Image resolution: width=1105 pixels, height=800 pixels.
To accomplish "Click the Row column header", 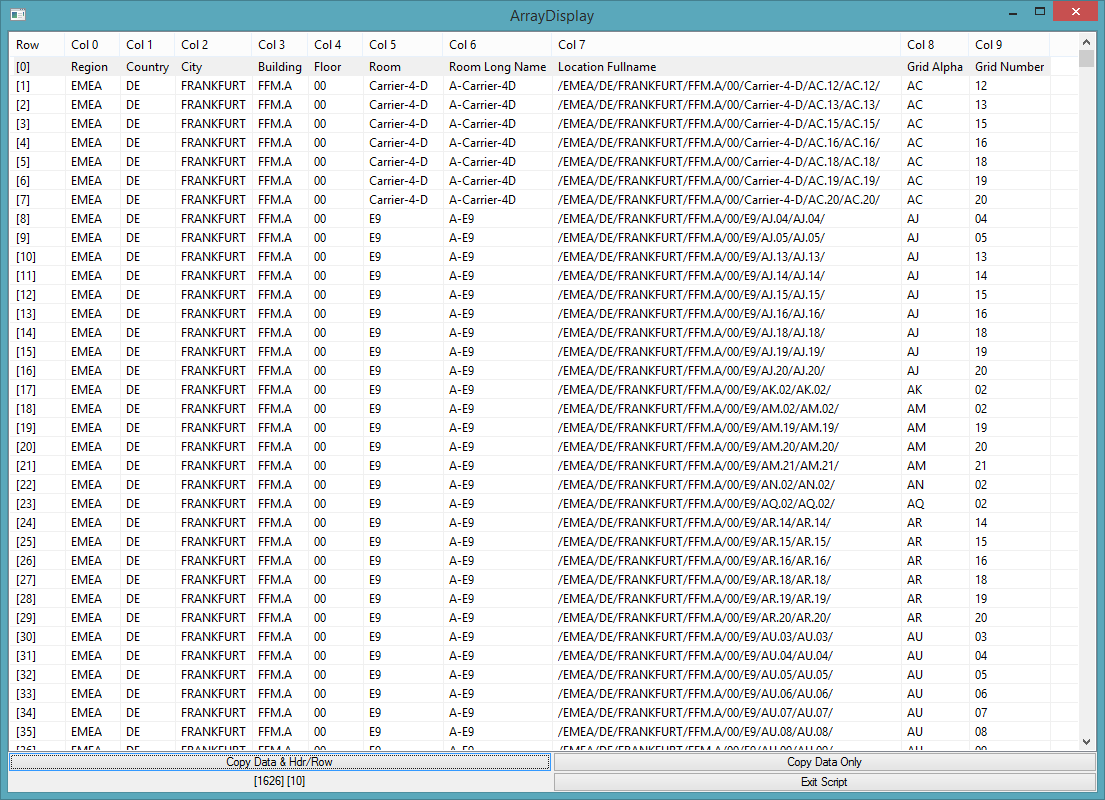I will tap(28, 45).
